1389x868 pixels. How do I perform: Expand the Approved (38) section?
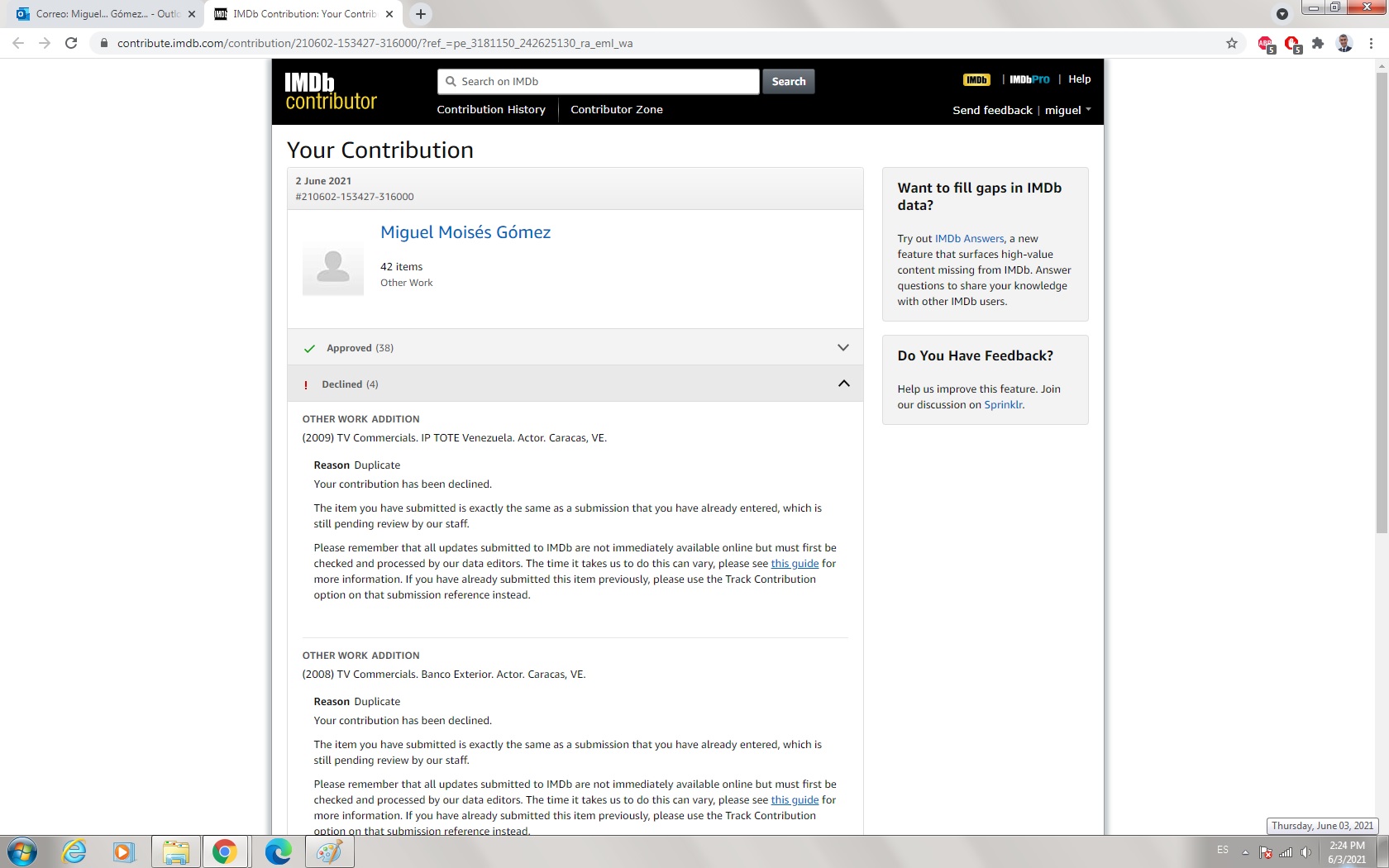click(842, 348)
